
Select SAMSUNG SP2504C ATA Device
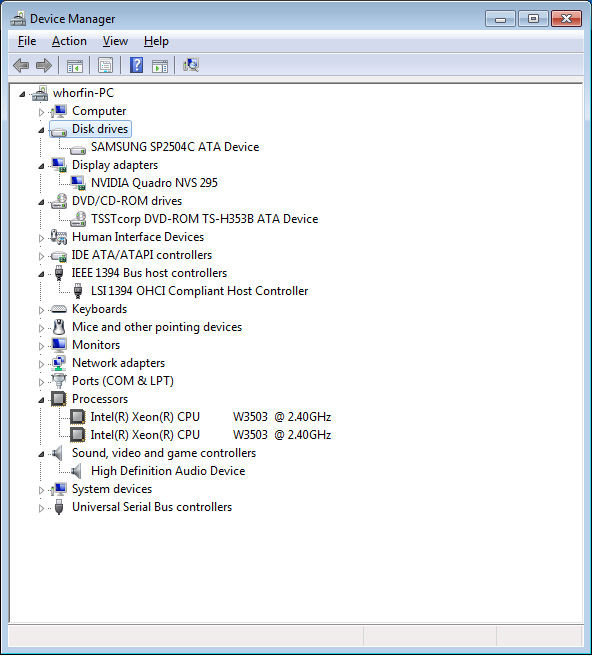(x=175, y=147)
